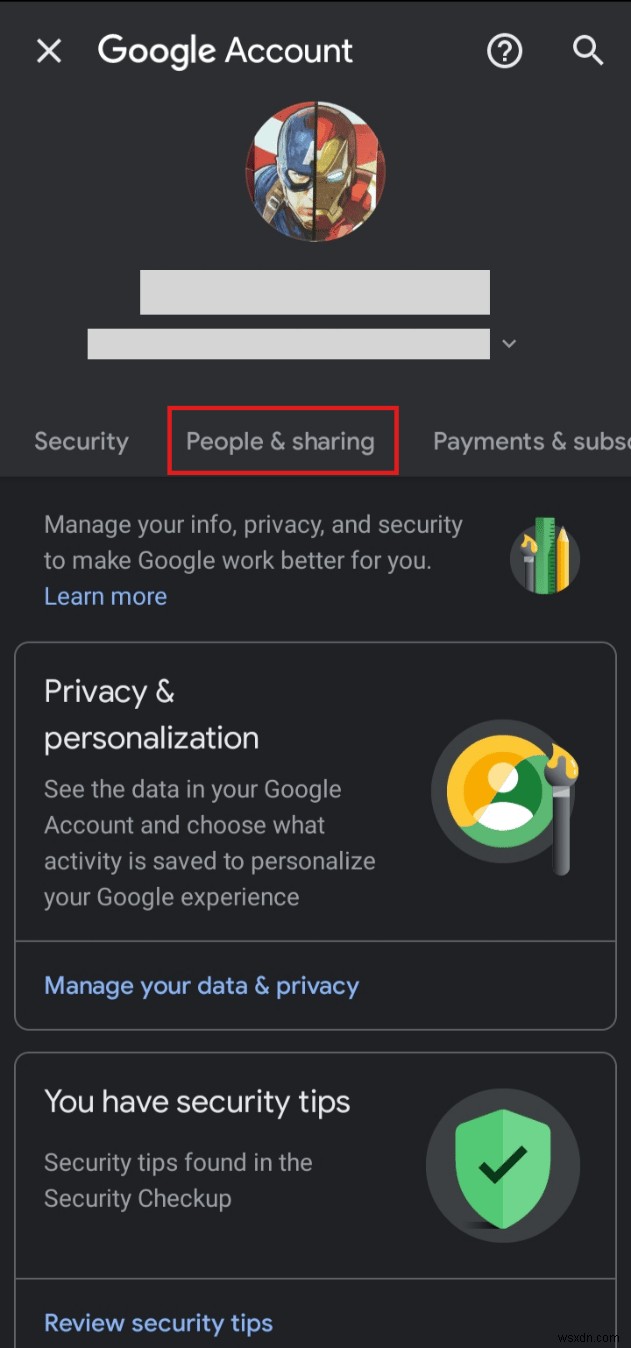This screenshot has width=631, height=1348.
Task: Select the People & sharing tab
Action: (281, 441)
